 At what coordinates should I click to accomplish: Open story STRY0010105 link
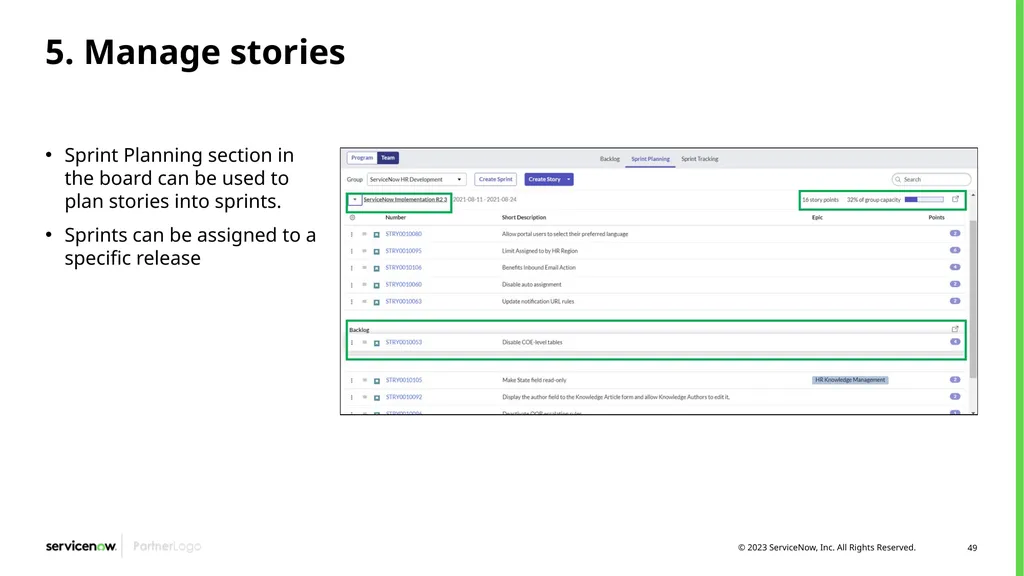(404, 380)
